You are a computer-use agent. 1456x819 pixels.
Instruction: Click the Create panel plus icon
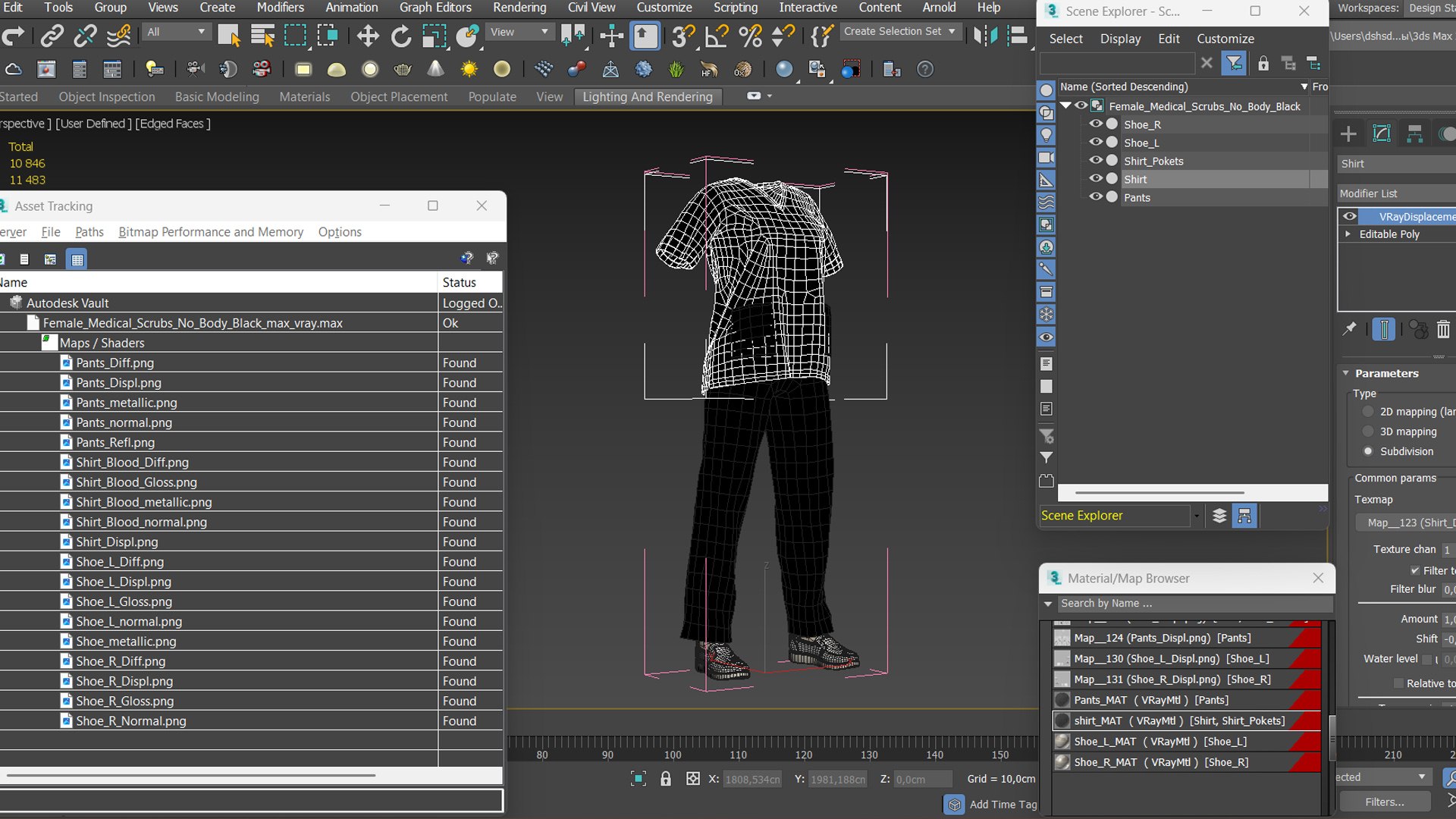1348,134
